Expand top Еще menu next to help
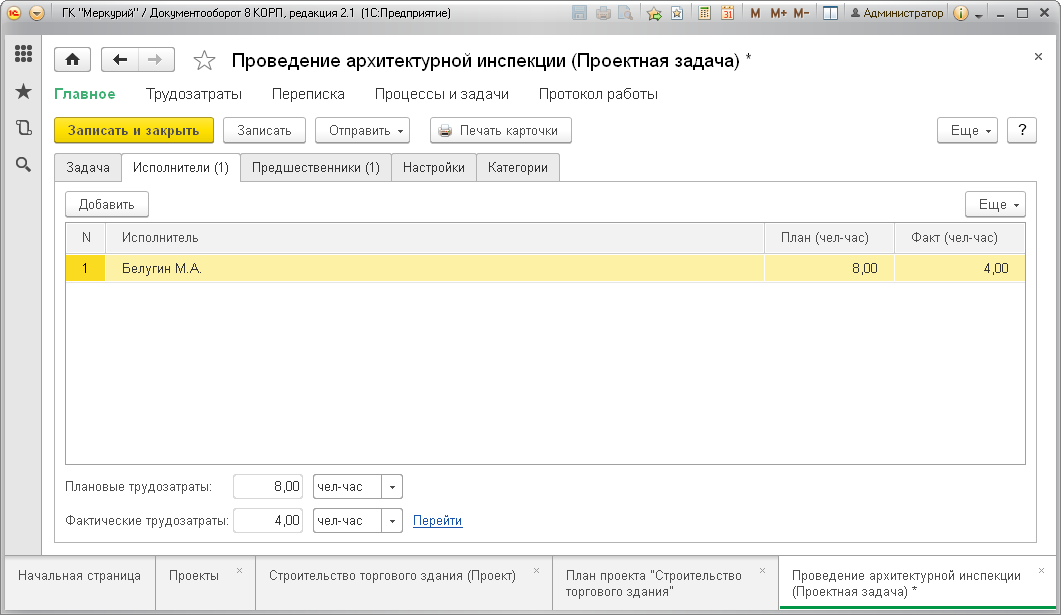 tap(967, 131)
